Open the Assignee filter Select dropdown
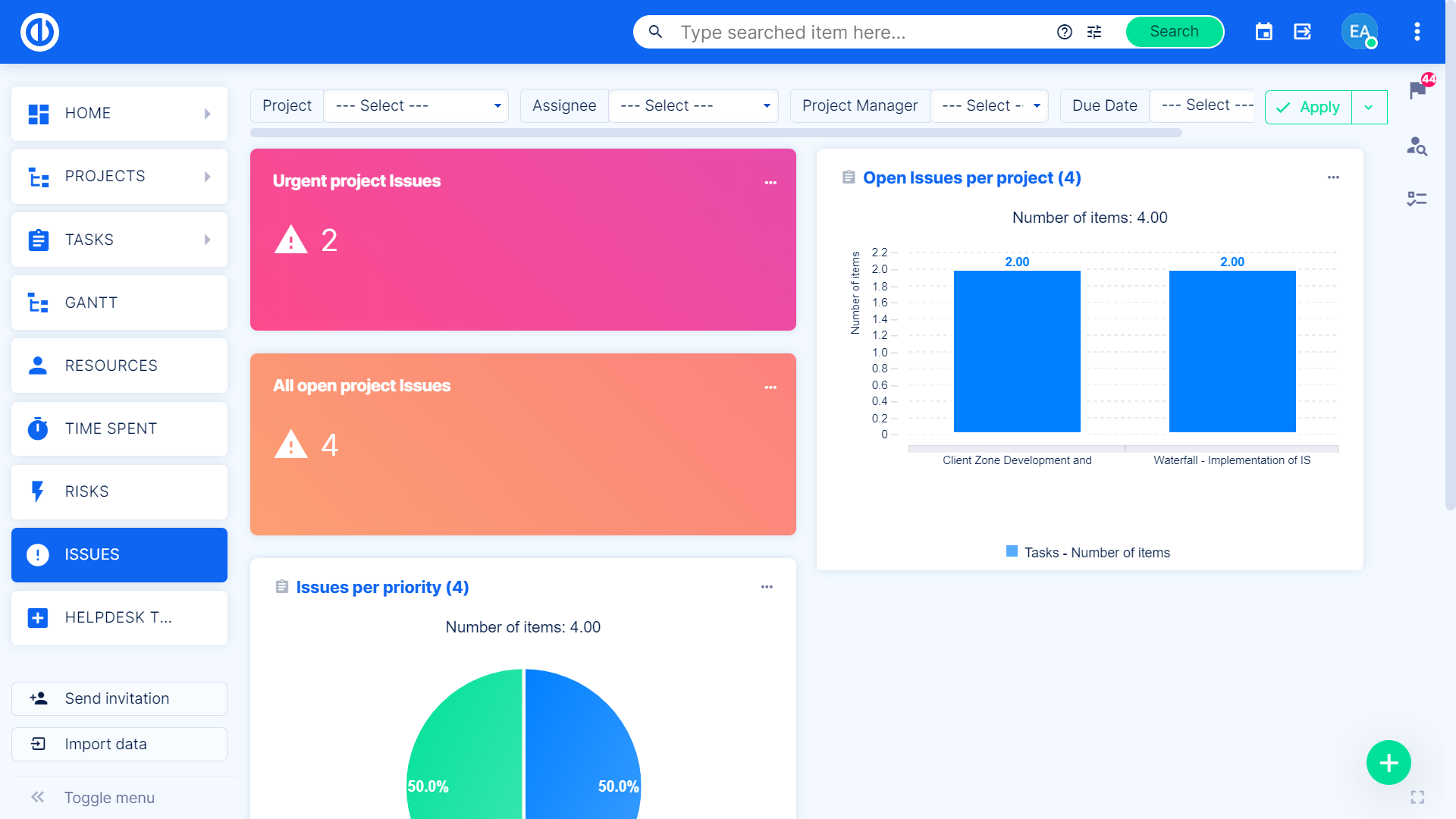1456x819 pixels. pos(693,106)
